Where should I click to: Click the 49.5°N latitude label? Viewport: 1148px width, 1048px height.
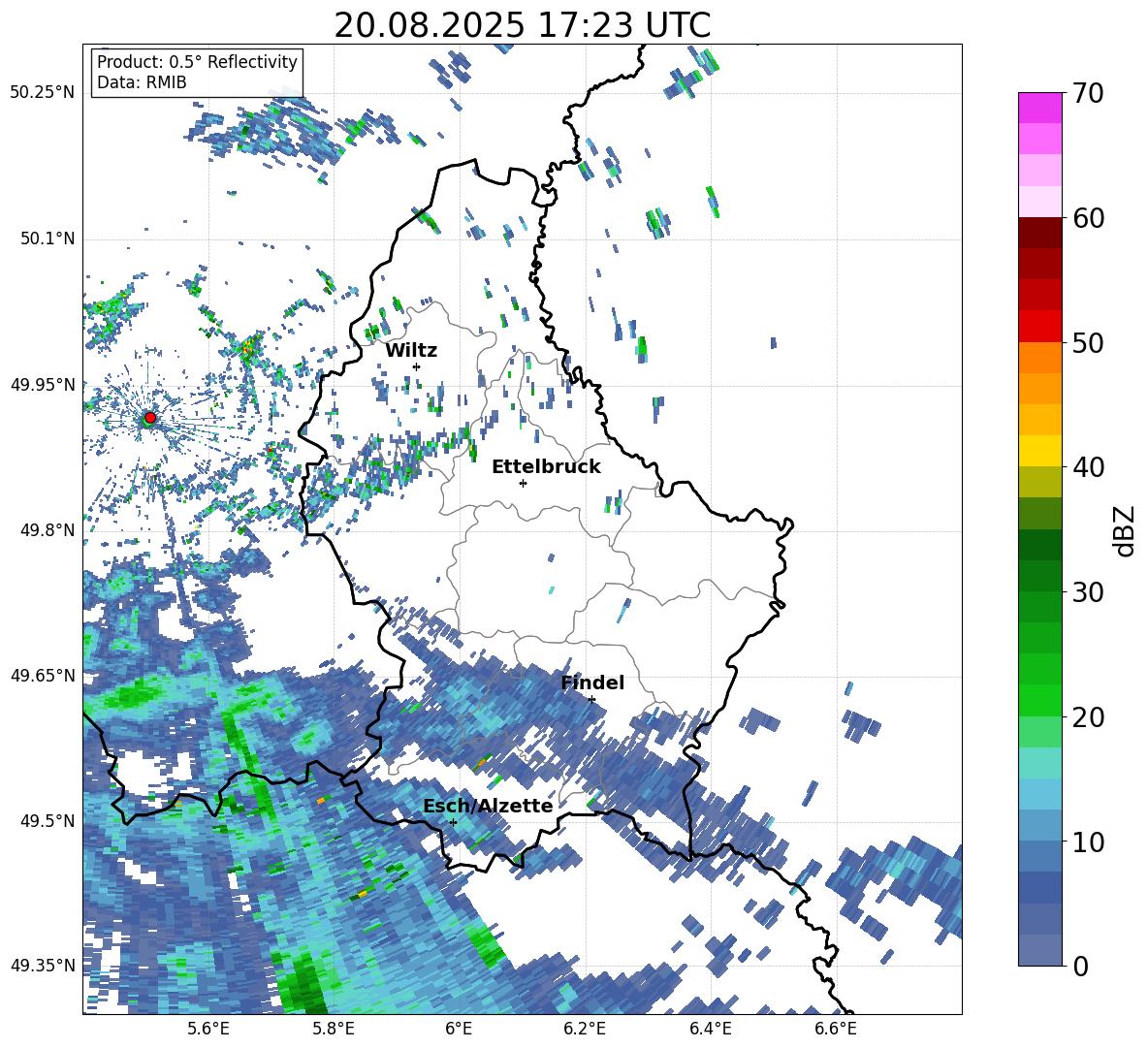[x=48, y=820]
